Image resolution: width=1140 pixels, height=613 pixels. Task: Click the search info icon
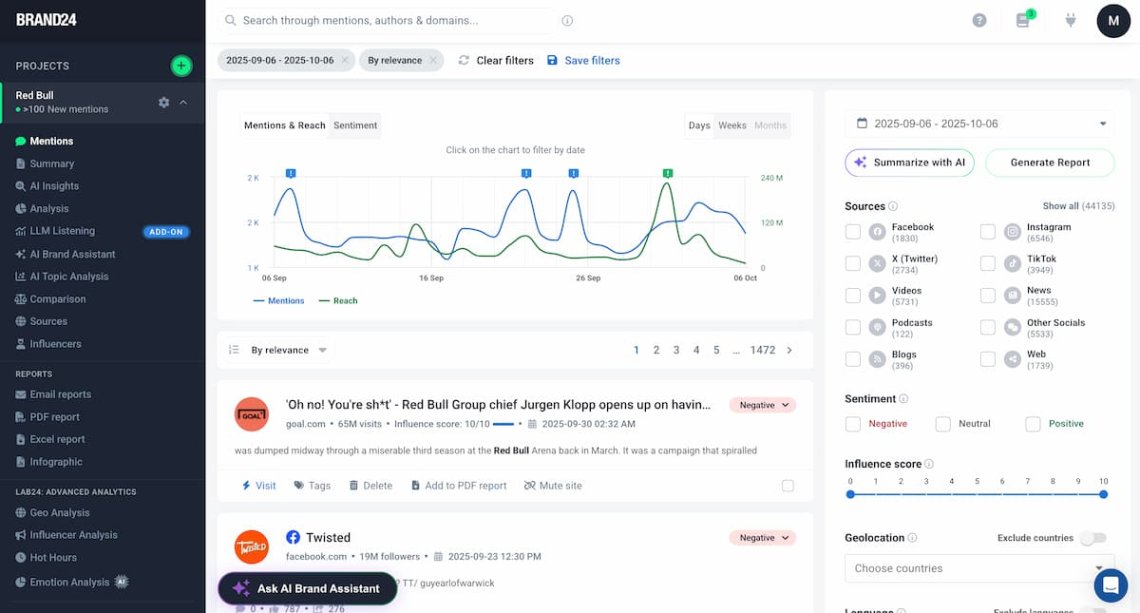[x=567, y=20]
